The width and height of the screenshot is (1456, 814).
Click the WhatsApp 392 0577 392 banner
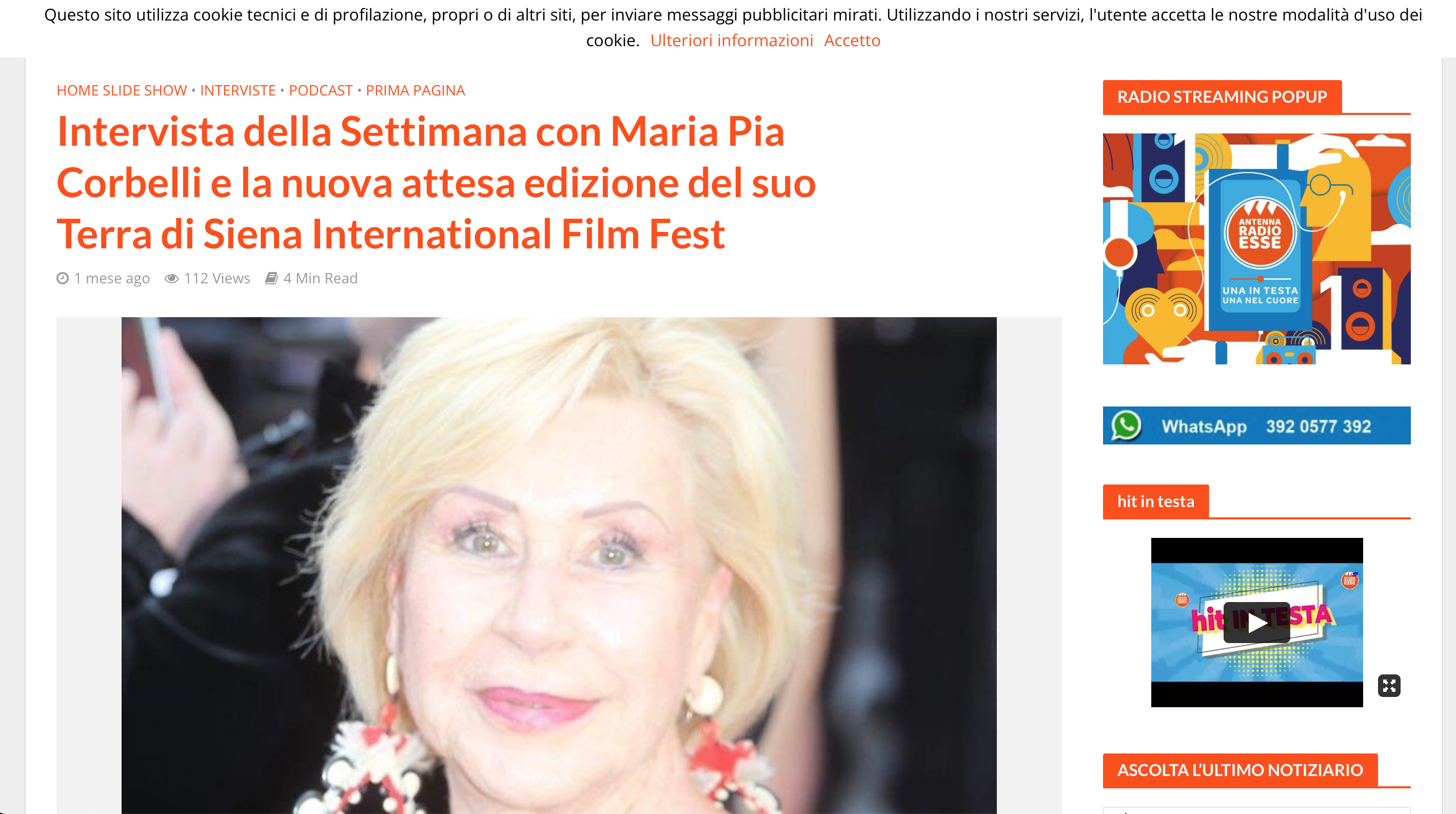pyautogui.click(x=1256, y=425)
